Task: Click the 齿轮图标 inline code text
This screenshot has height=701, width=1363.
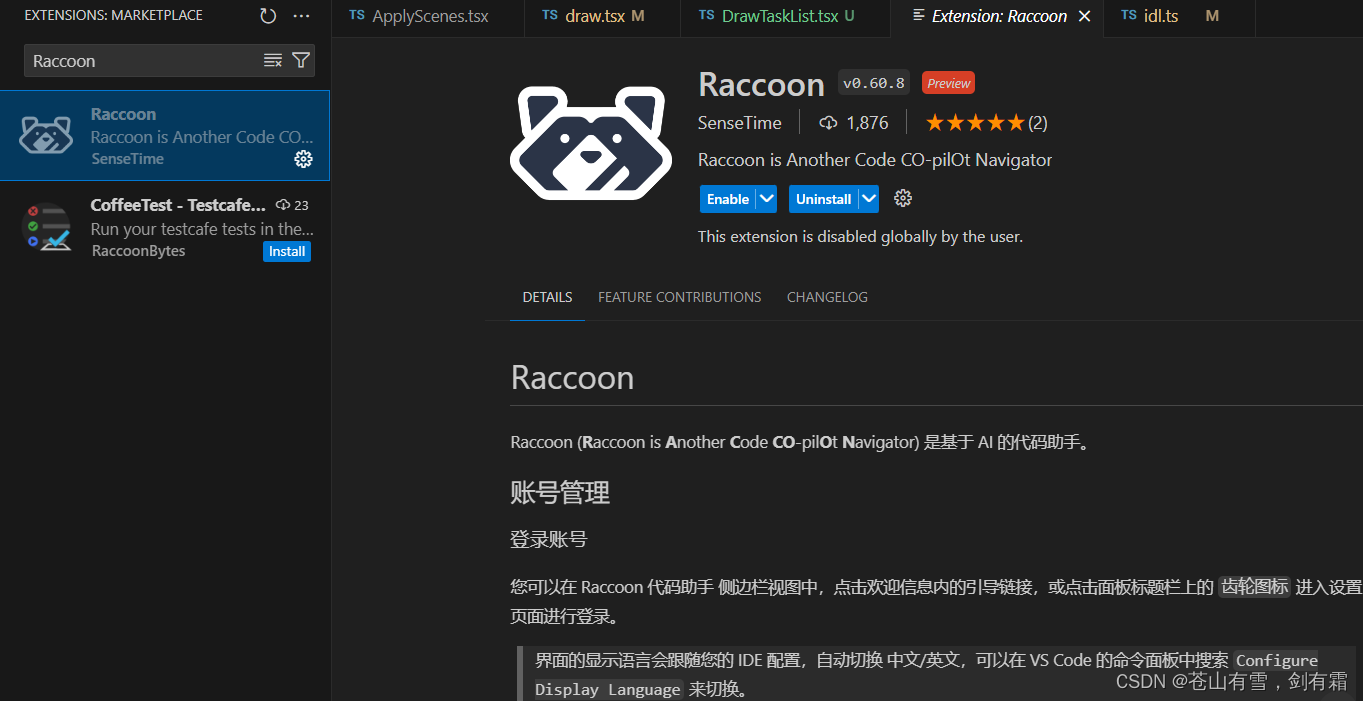Action: 1254,587
